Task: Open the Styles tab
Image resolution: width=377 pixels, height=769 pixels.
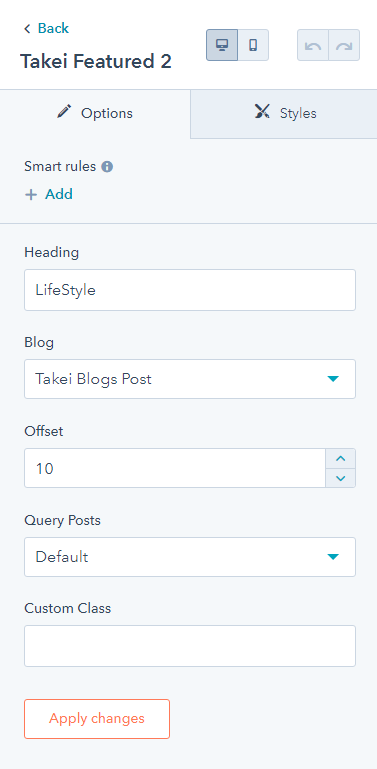Action: [x=284, y=114]
